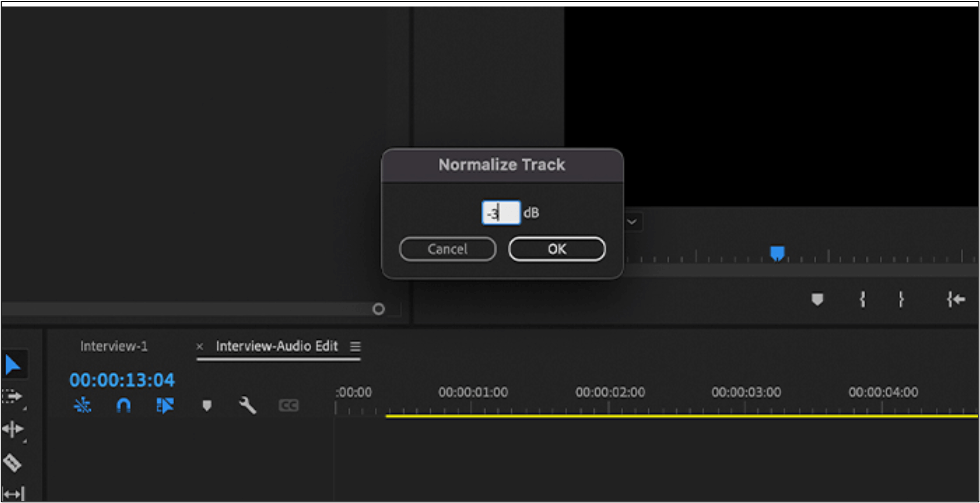This screenshot has width=980, height=503.
Task: Click the 00:00:13:04 playhead timecode
Action: pyautogui.click(x=122, y=380)
